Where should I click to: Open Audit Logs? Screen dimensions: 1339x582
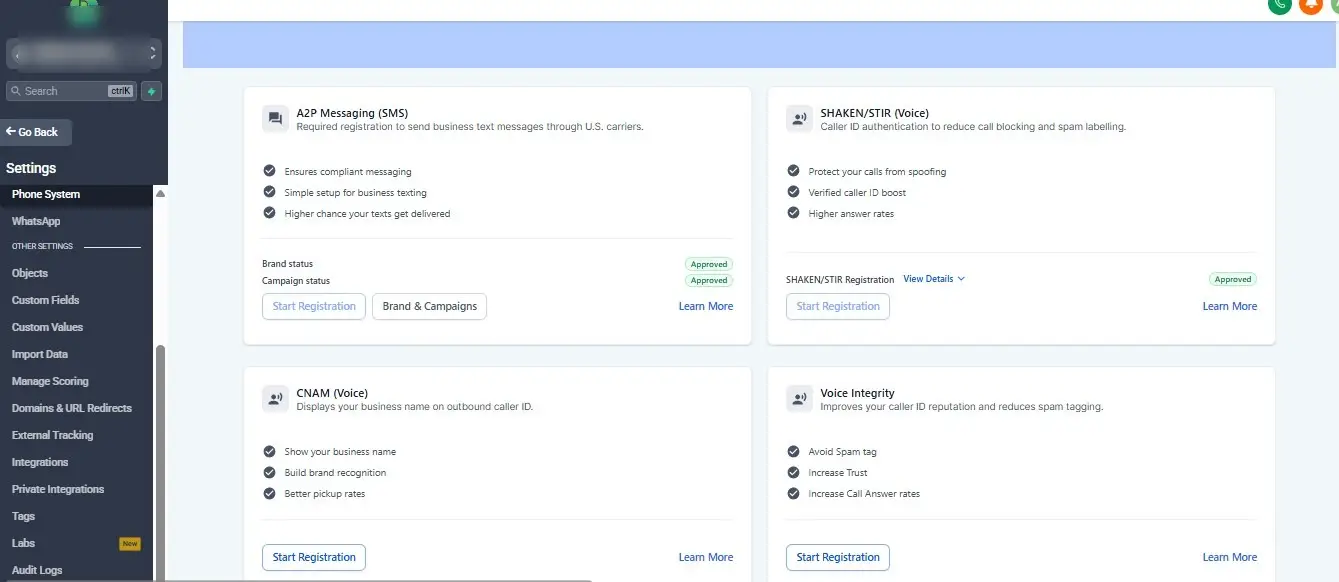point(37,570)
